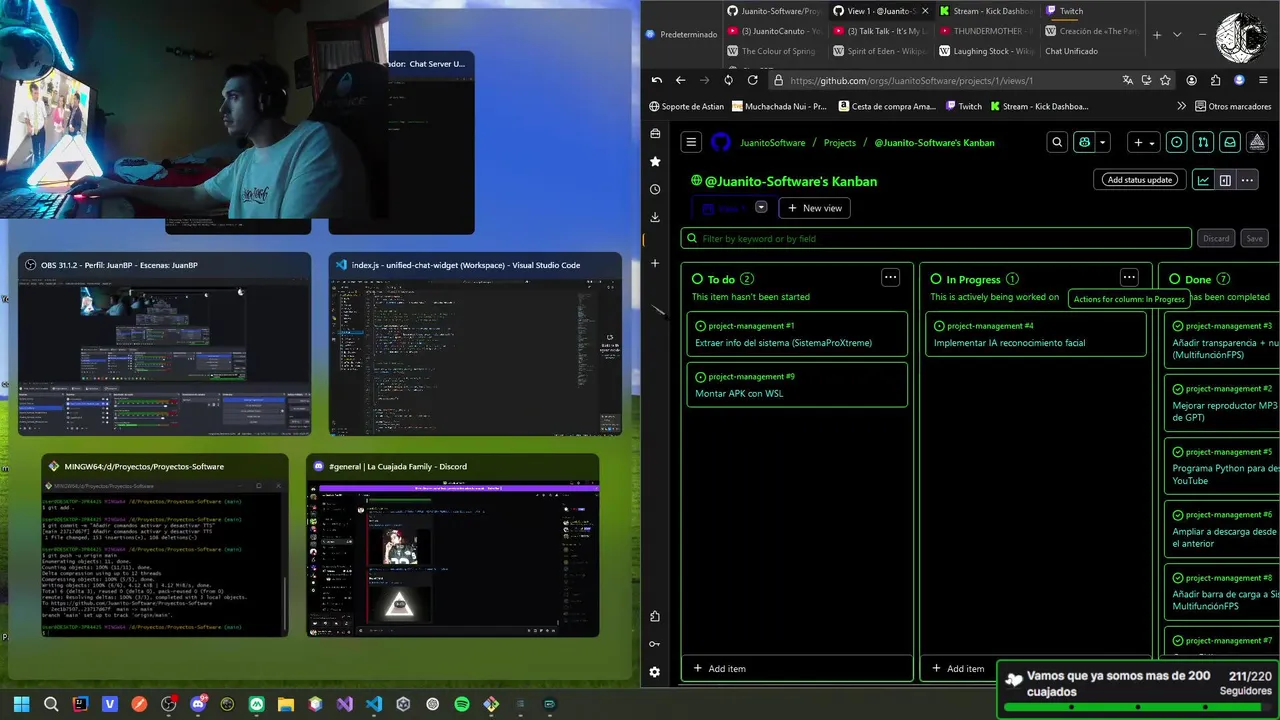Open GitHub search magnifier icon
This screenshot has height=720, width=1280.
(x=1057, y=142)
